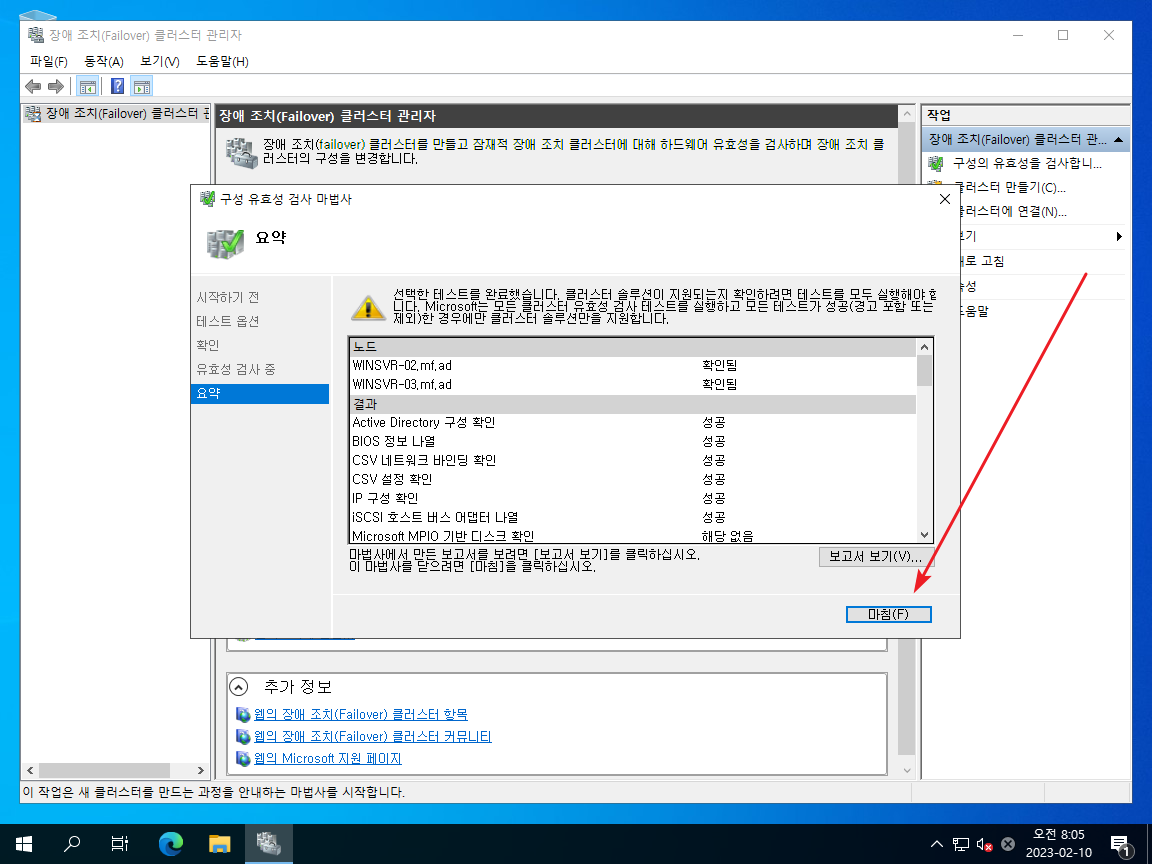Click the center pane scroll-up arrow
Image resolution: width=1152 pixels, height=864 pixels.
point(907,115)
